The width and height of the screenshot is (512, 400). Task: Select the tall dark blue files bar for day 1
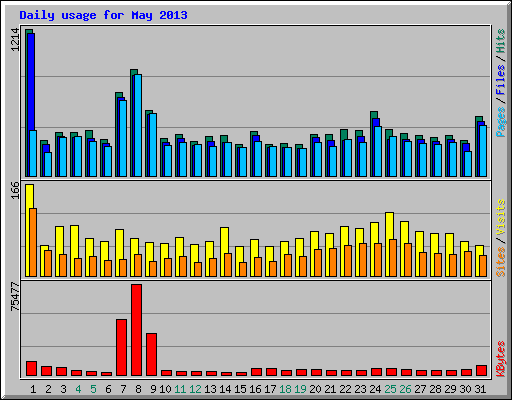point(31,82)
